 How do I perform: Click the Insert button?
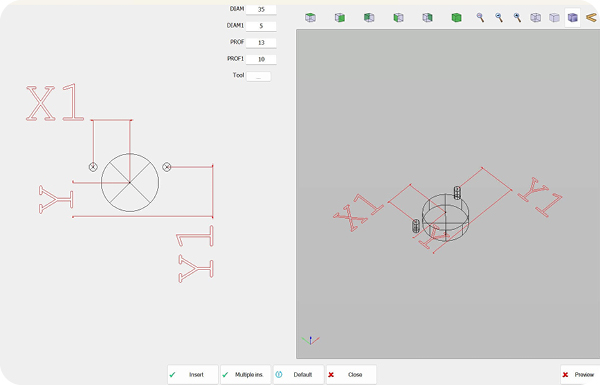coord(192,375)
